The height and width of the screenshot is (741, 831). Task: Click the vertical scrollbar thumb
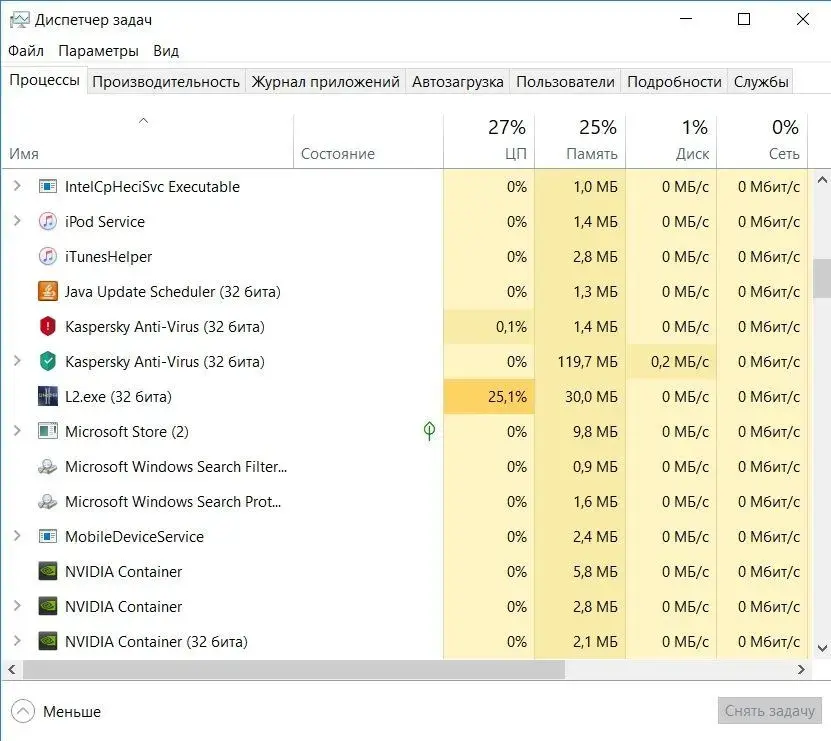coord(822,278)
